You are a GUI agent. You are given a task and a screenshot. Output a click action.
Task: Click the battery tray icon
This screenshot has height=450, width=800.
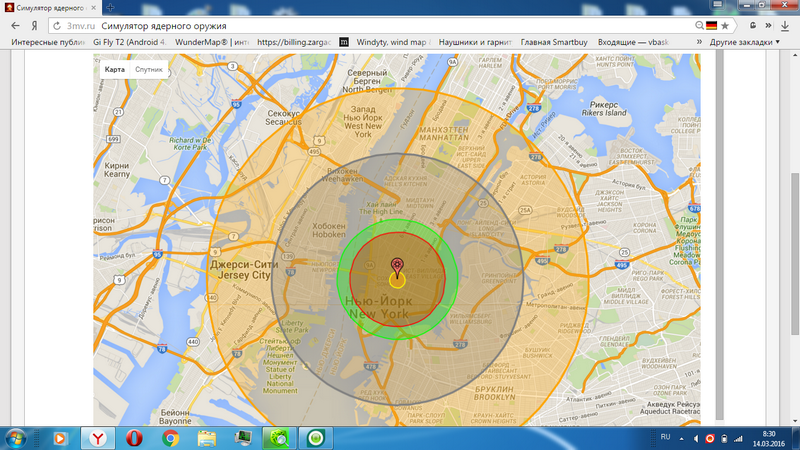[x=723, y=438]
